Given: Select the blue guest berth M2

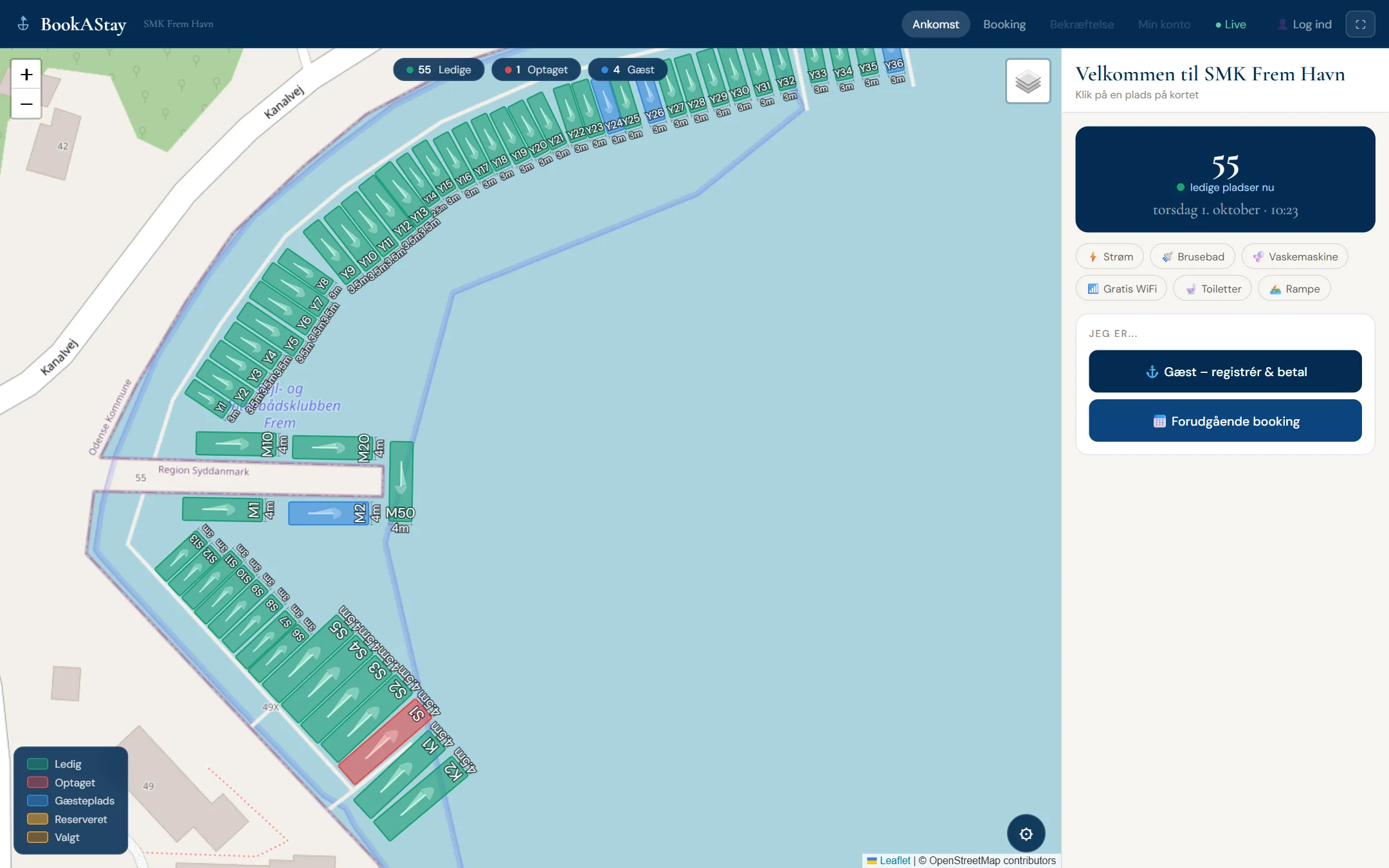Looking at the screenshot, I should [x=329, y=513].
